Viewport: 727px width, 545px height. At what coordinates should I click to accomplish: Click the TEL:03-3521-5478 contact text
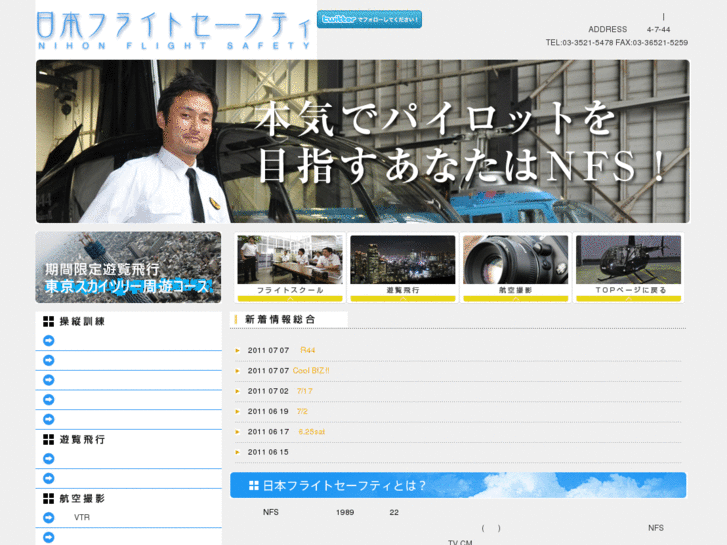(580, 43)
